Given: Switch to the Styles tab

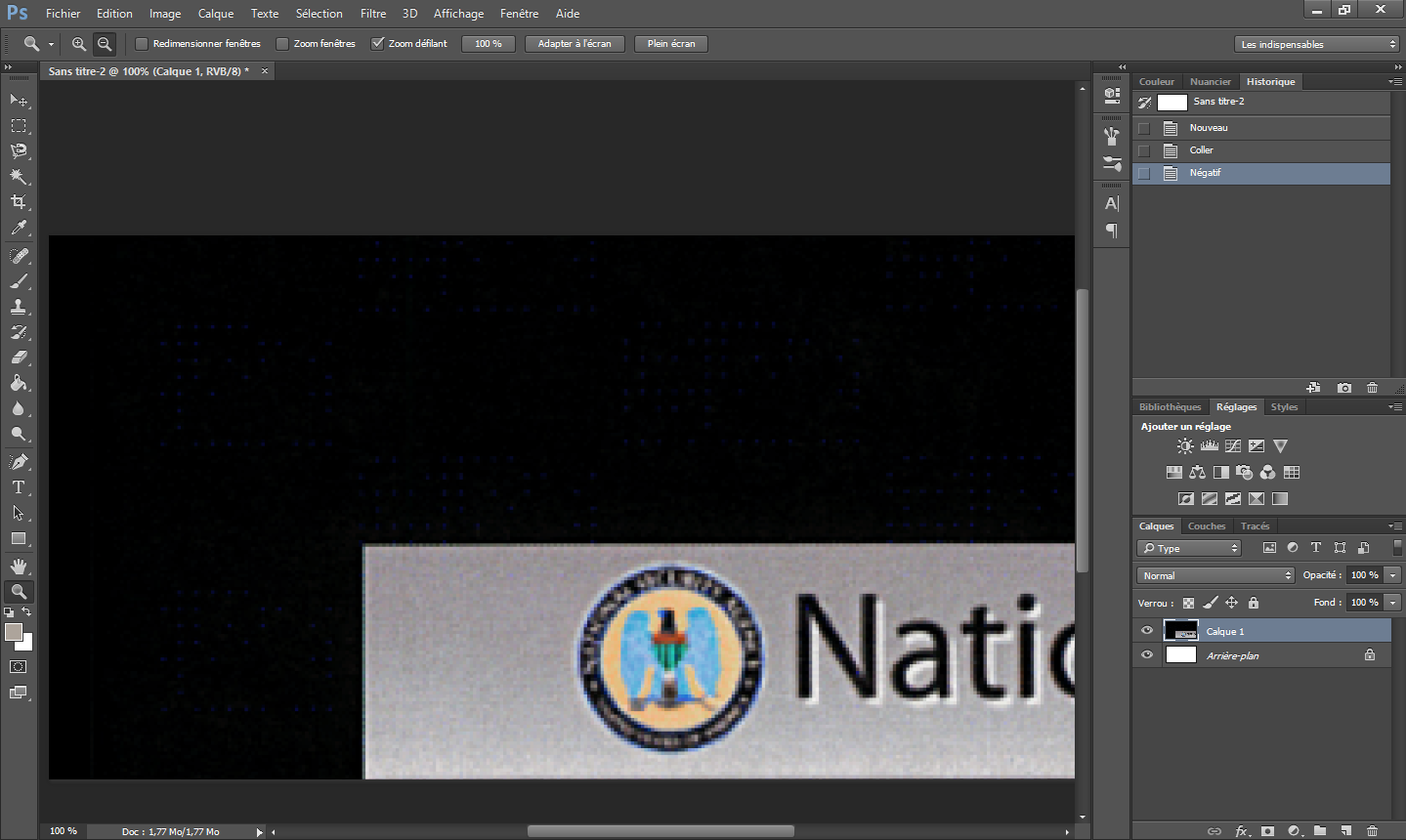Looking at the screenshot, I should pos(1284,407).
